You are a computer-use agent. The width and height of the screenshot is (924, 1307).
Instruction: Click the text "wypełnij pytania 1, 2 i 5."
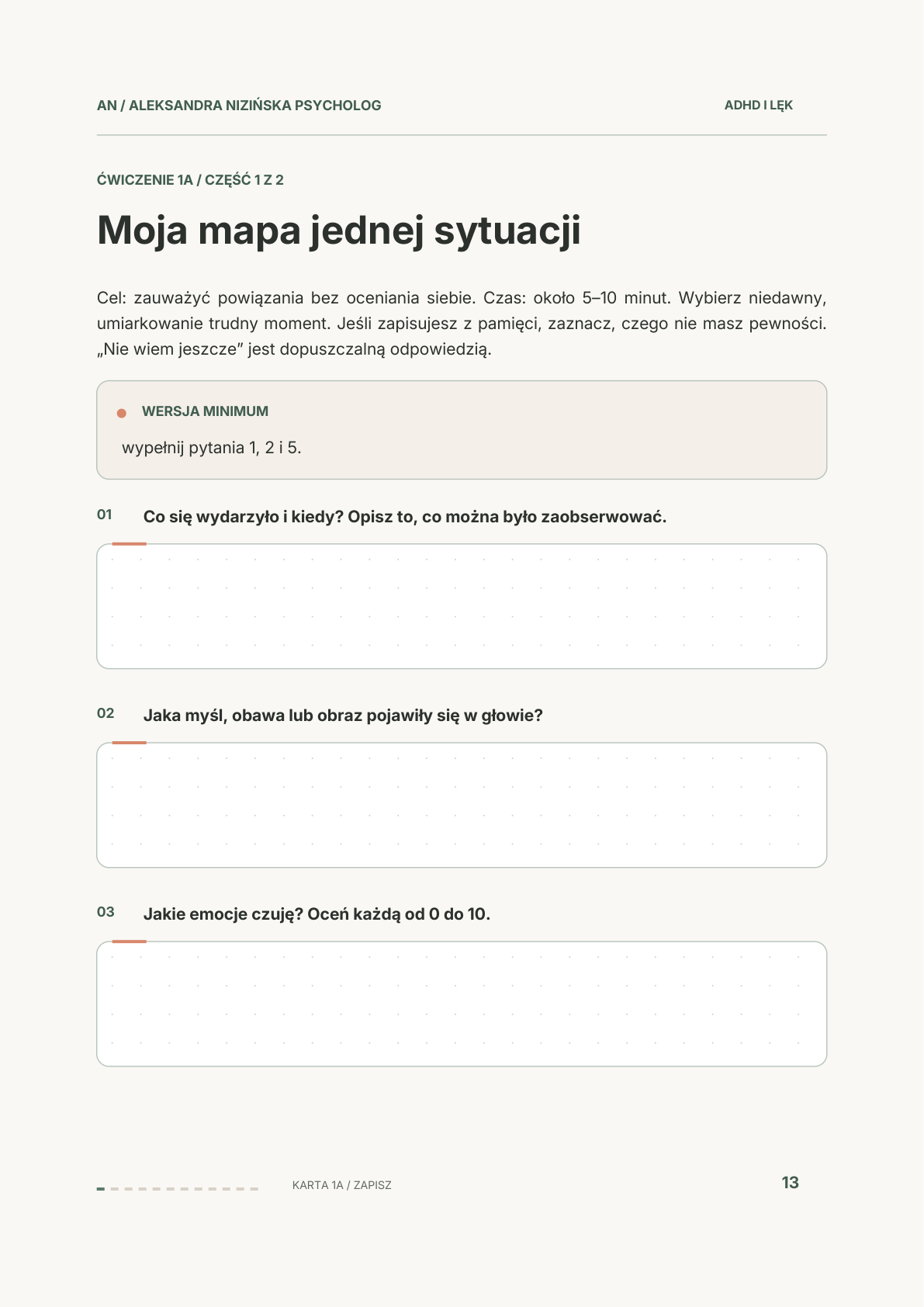(212, 448)
